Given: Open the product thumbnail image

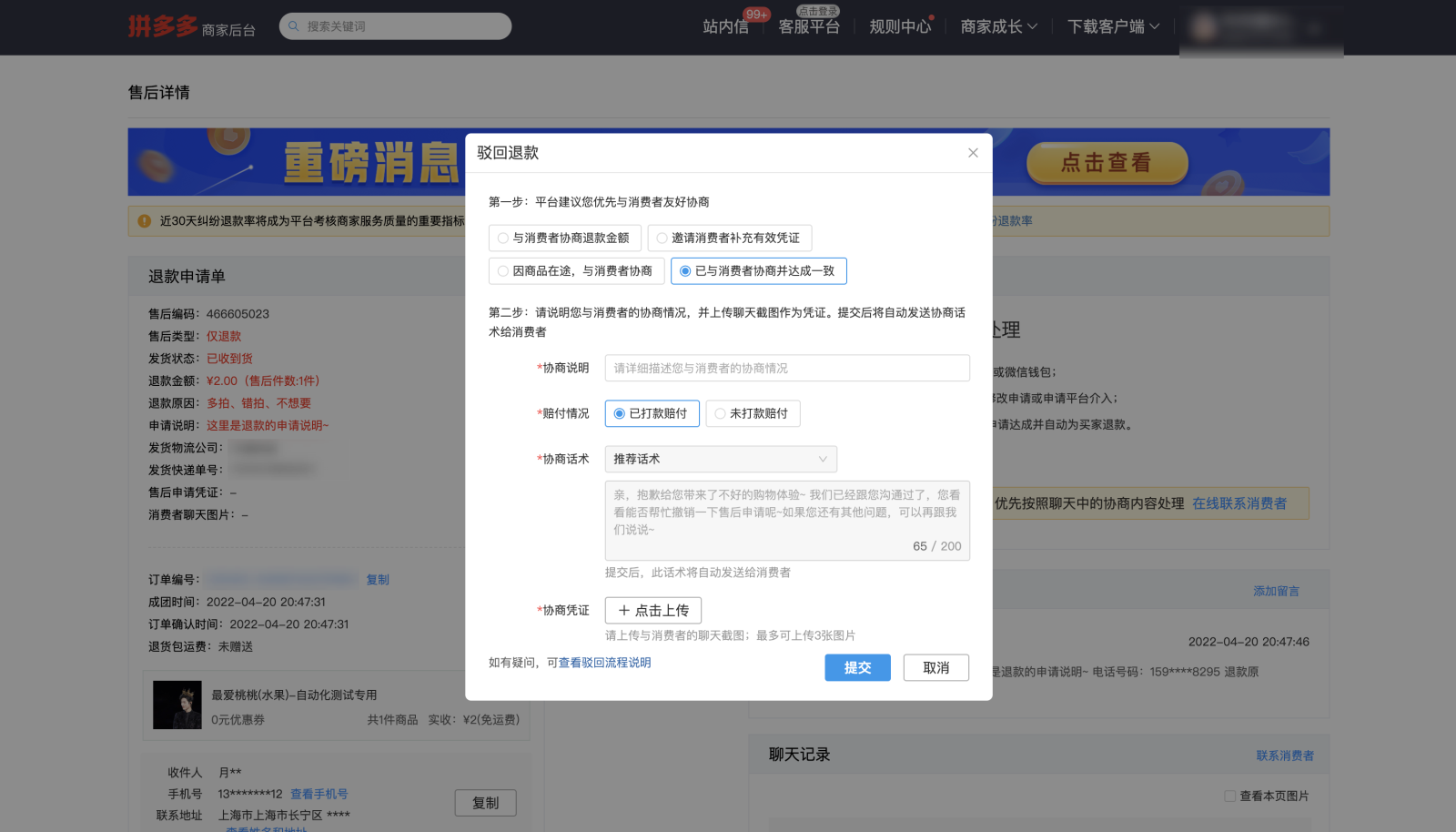Looking at the screenshot, I should tap(177, 705).
